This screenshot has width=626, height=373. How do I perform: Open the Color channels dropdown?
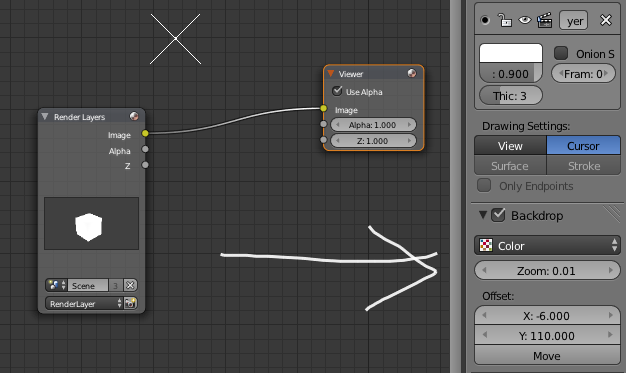(x=547, y=245)
